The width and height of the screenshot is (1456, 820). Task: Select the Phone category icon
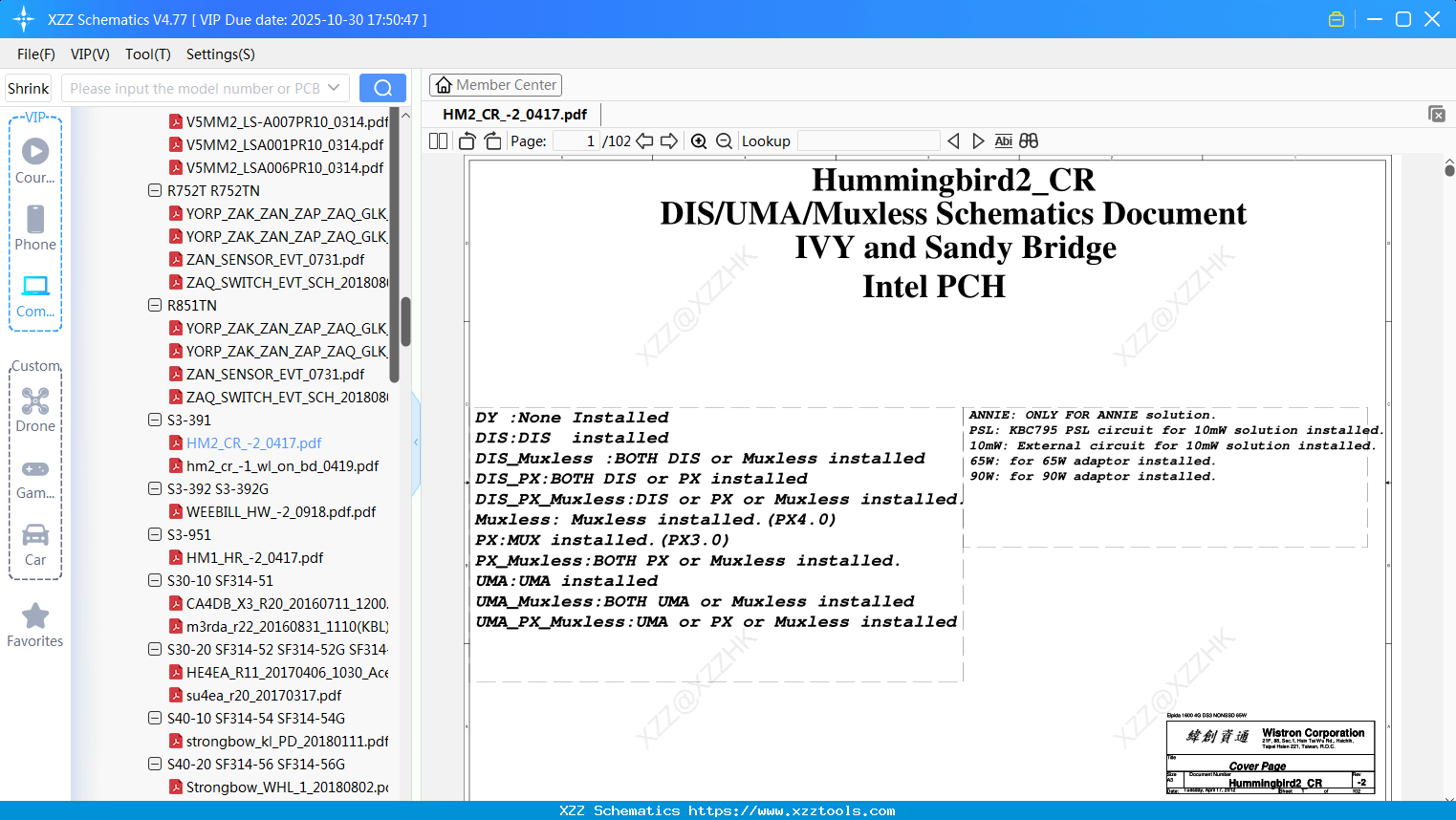(x=35, y=219)
